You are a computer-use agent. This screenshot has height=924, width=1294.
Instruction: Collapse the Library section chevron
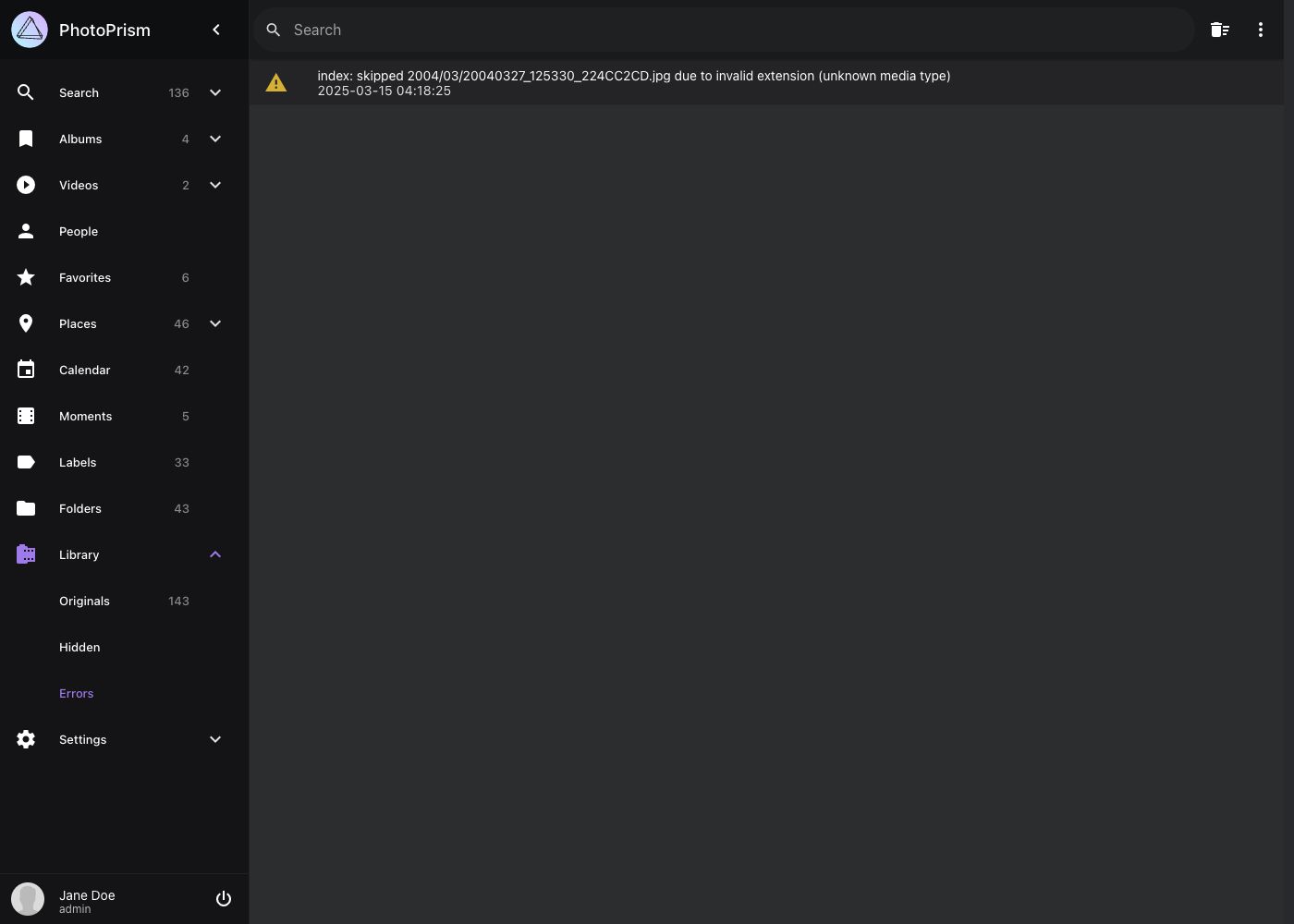215,554
